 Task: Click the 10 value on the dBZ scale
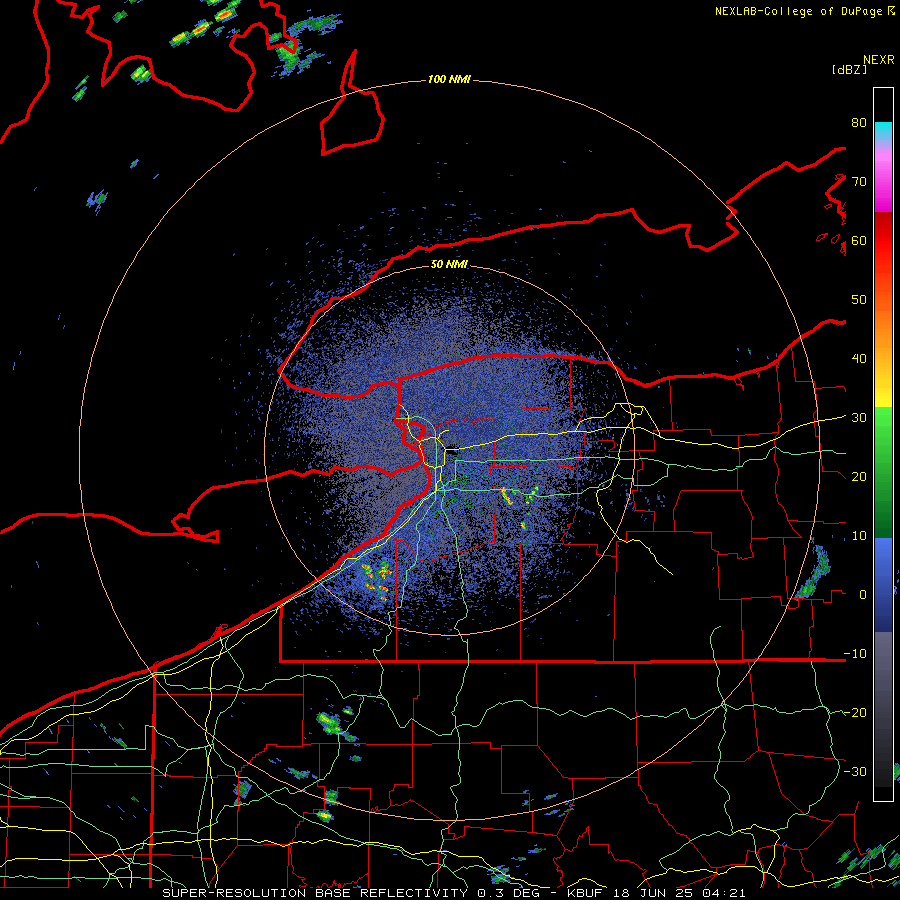click(859, 536)
